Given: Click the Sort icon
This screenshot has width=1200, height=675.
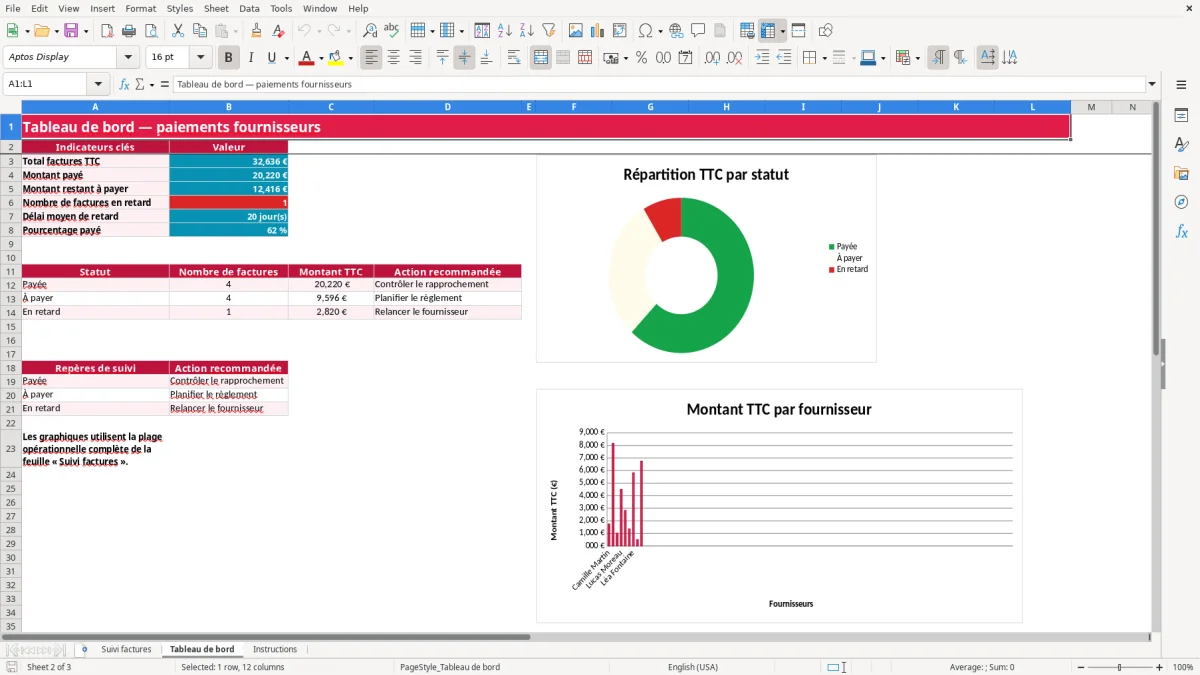Looking at the screenshot, I should coord(482,31).
